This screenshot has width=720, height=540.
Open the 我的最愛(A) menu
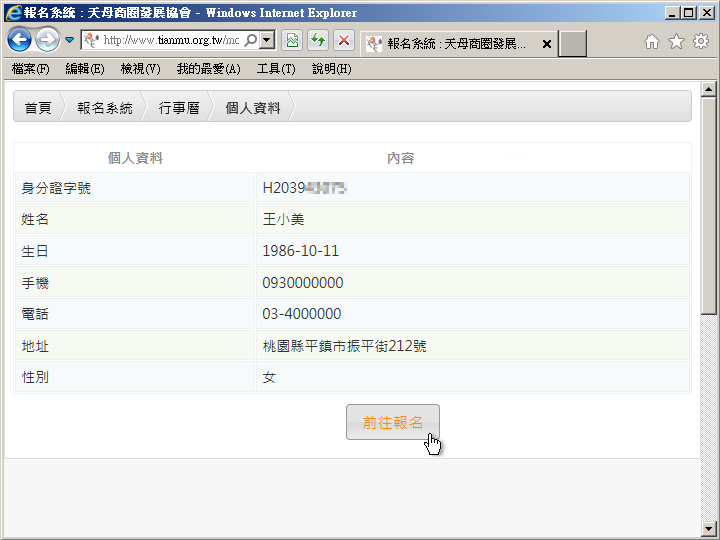tap(208, 69)
